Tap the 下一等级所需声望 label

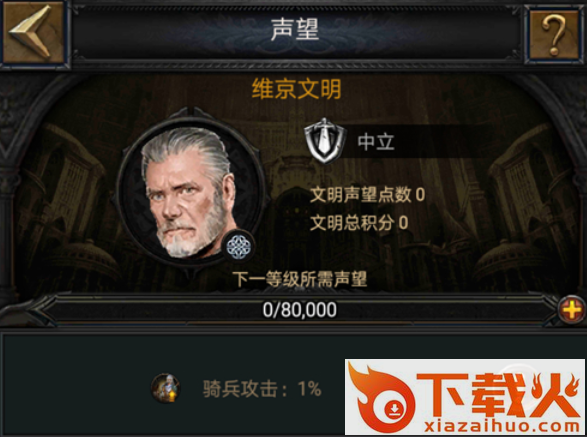point(299,279)
